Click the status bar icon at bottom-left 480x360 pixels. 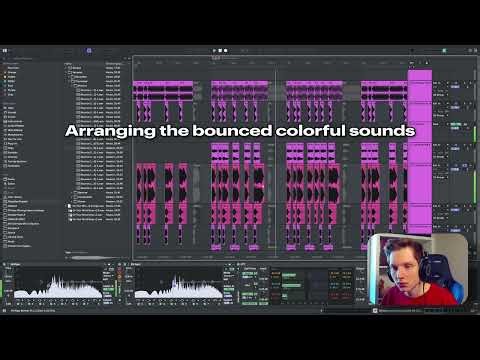point(5,310)
